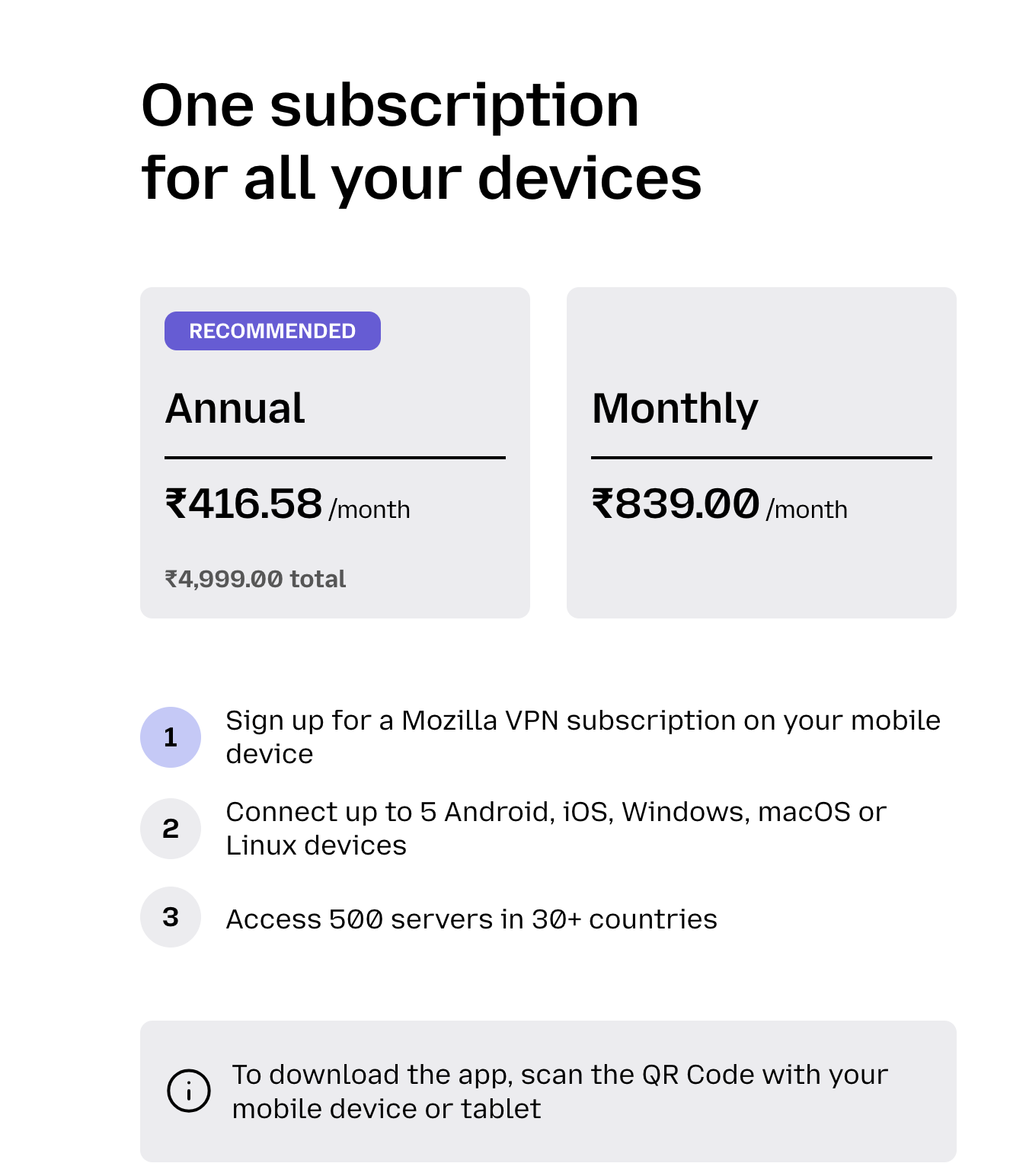
Task: Click the divider line under Monthly
Action: (762, 458)
